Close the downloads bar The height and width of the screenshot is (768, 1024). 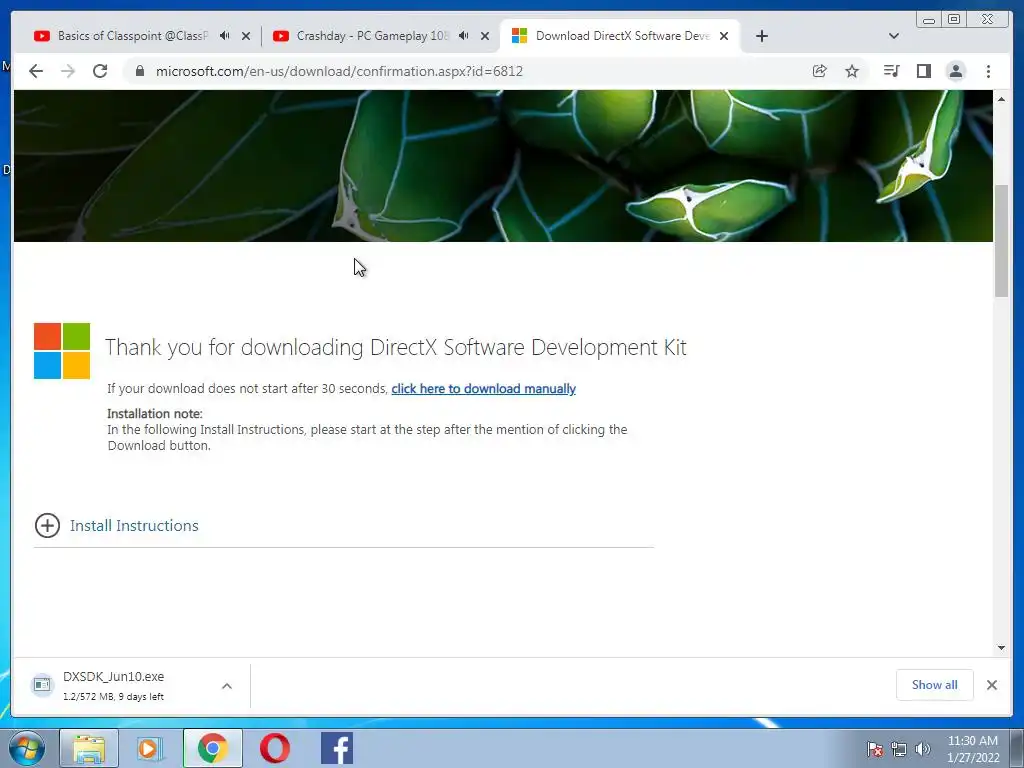992,684
